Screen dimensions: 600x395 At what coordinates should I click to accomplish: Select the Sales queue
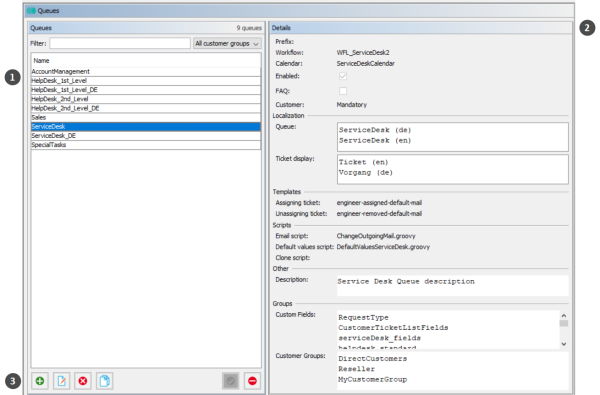tap(146, 118)
